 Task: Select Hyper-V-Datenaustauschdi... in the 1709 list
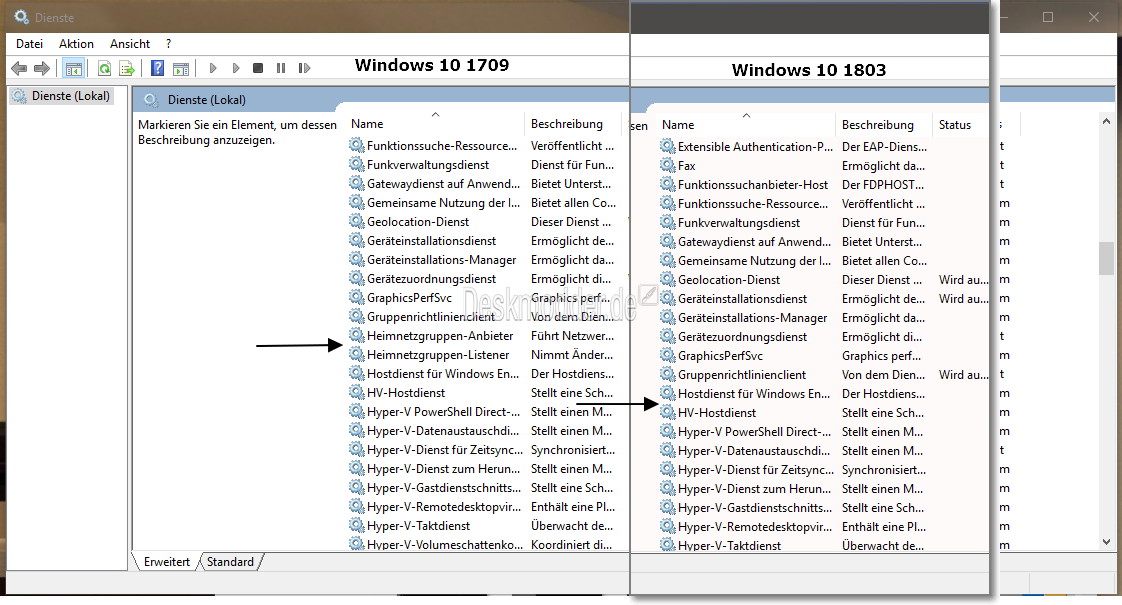tap(443, 430)
